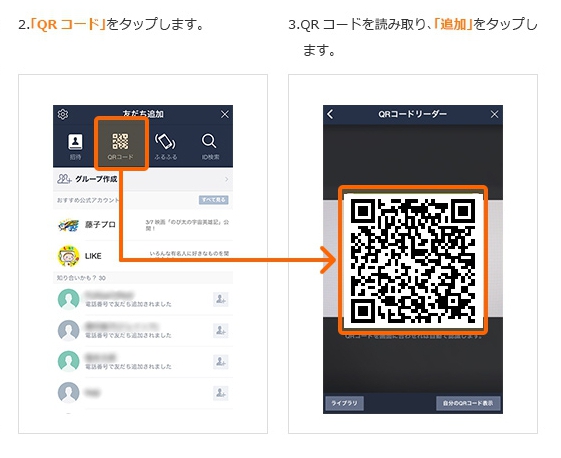Tap the ふるふる shake phone icon
The height and width of the screenshot is (458, 561).
(x=165, y=146)
